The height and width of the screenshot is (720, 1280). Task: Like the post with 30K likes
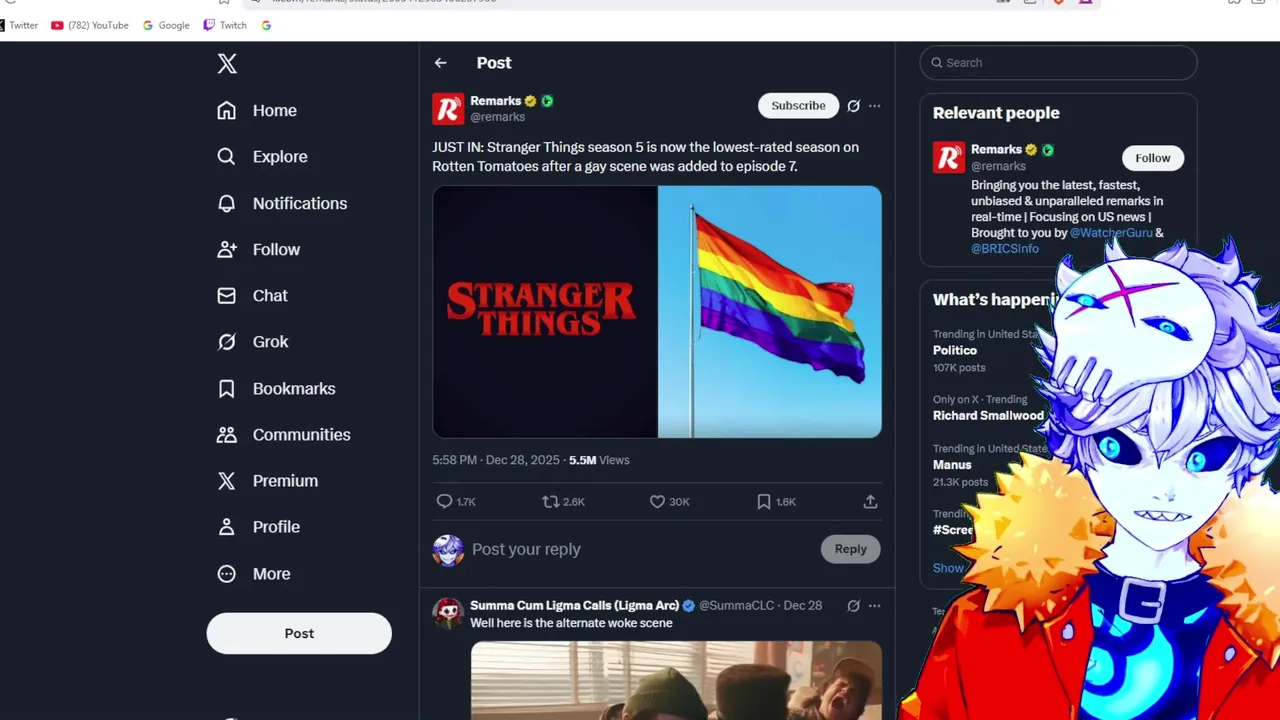[x=669, y=501]
